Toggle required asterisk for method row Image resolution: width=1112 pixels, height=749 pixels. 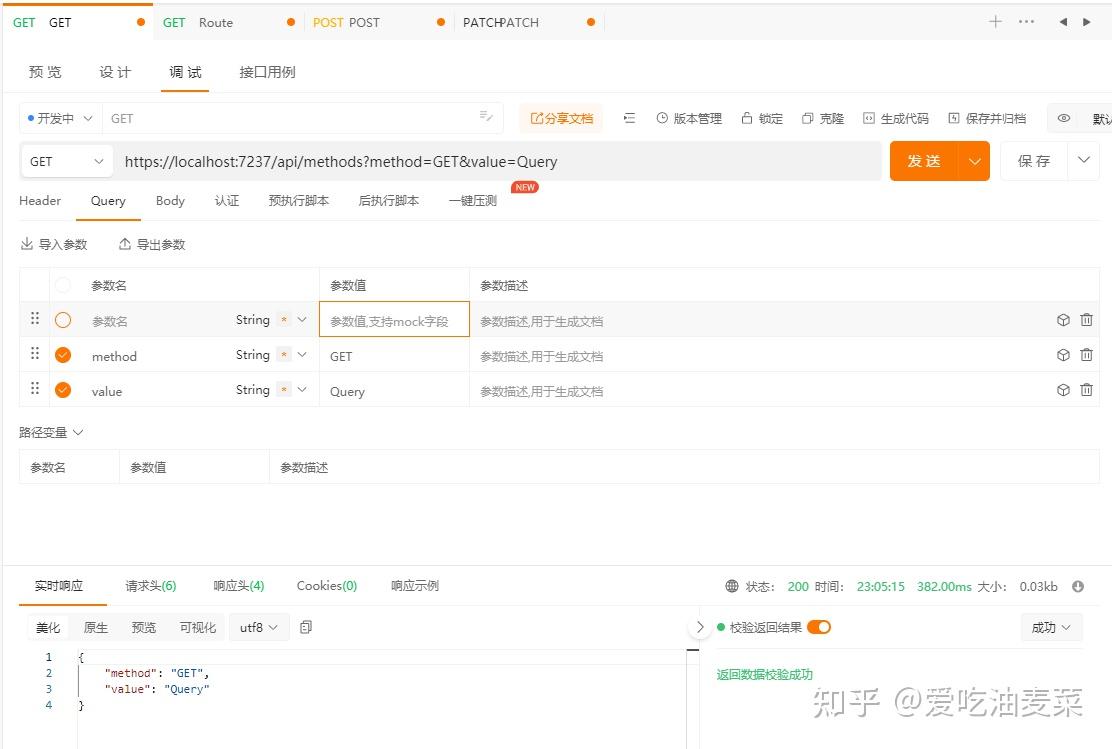click(x=284, y=355)
